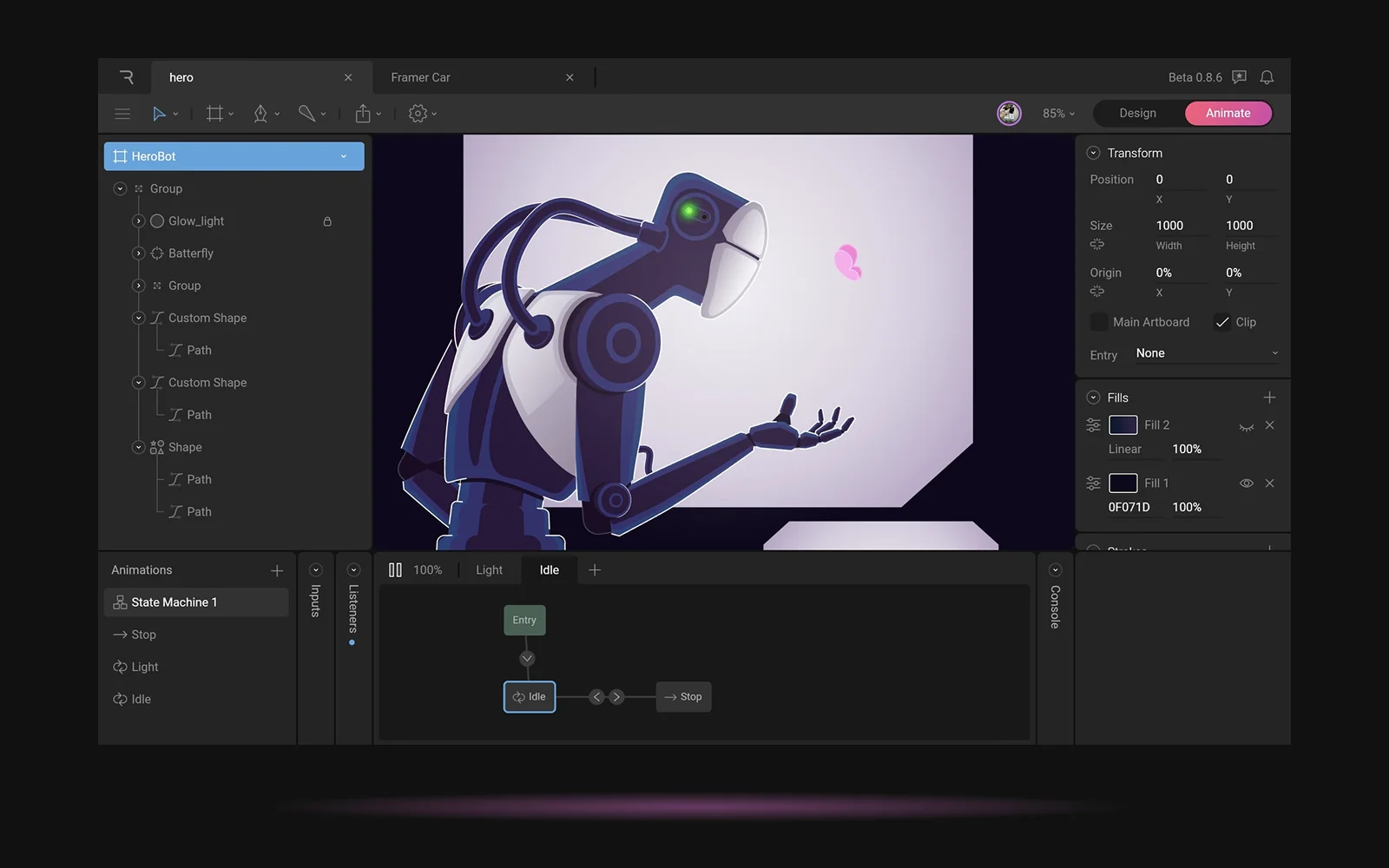Screen dimensions: 1389x868
Task: Open the settings gear tool
Action: pos(418,114)
